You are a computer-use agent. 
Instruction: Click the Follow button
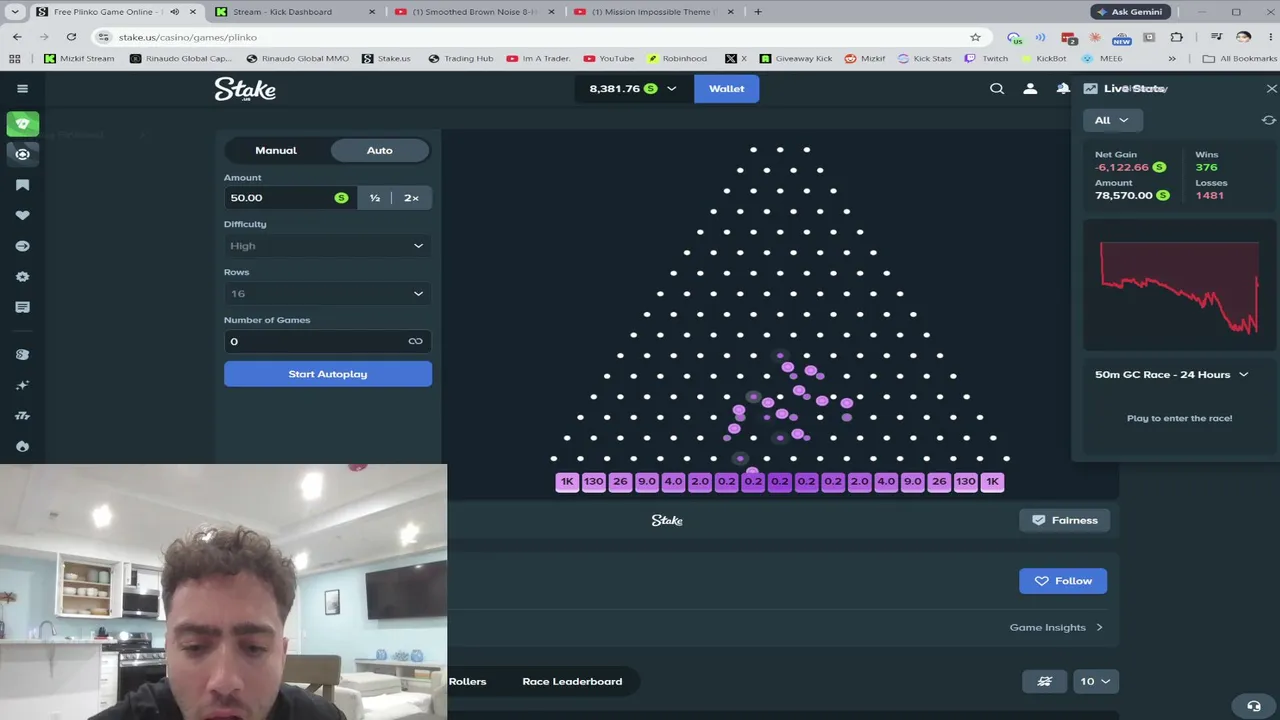tap(1063, 581)
